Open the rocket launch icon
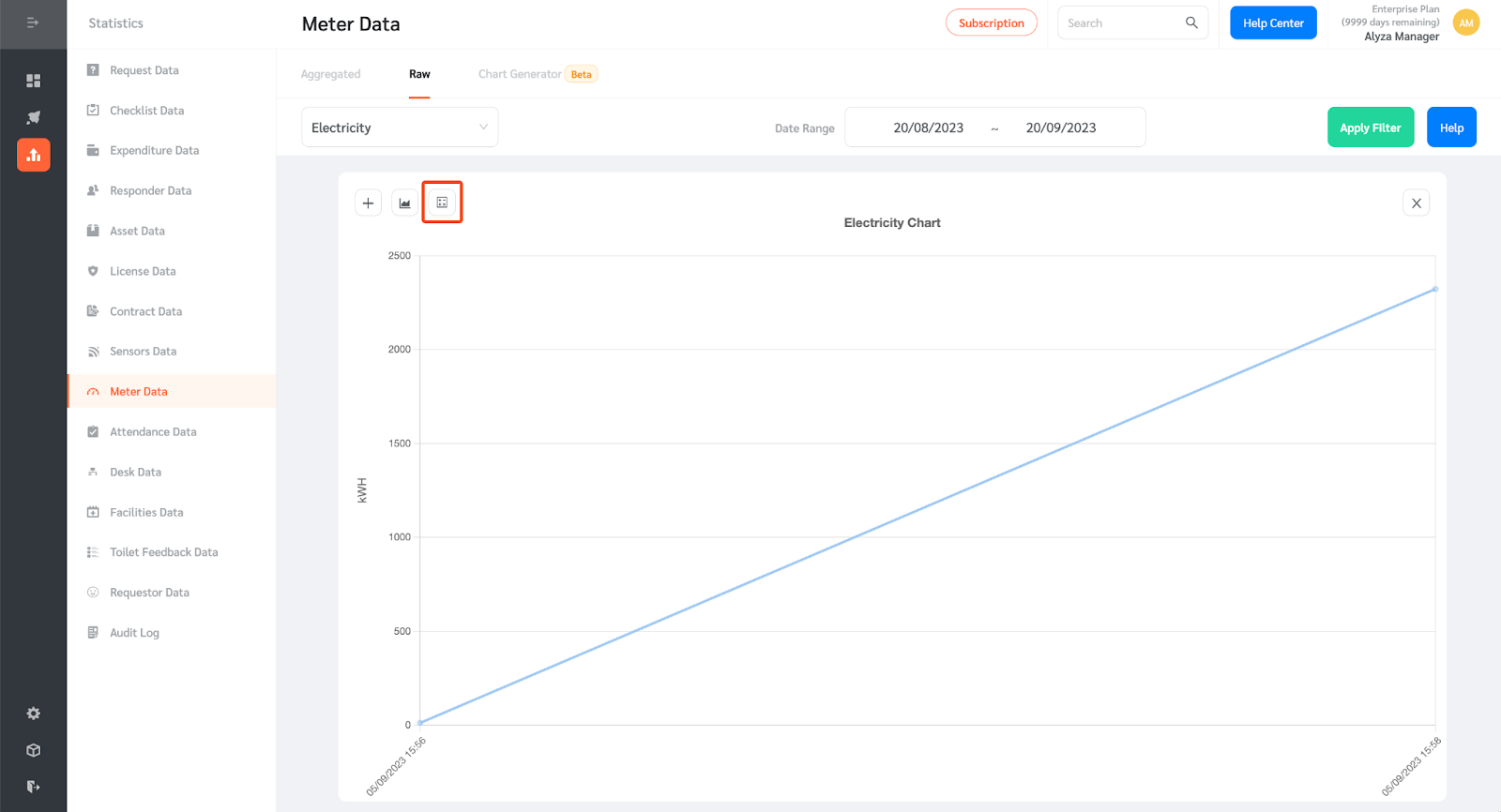1501x812 pixels. 34,117
